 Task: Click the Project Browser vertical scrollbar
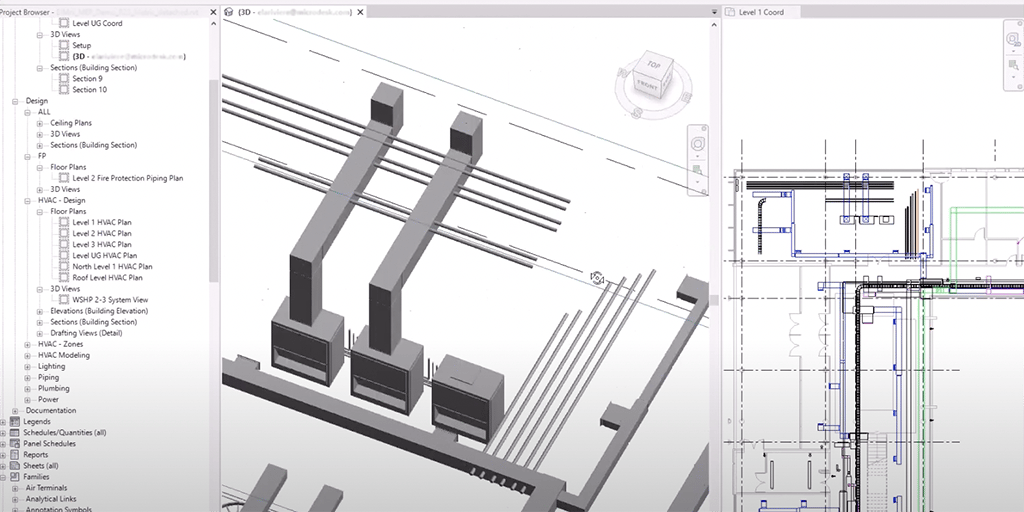click(214, 180)
